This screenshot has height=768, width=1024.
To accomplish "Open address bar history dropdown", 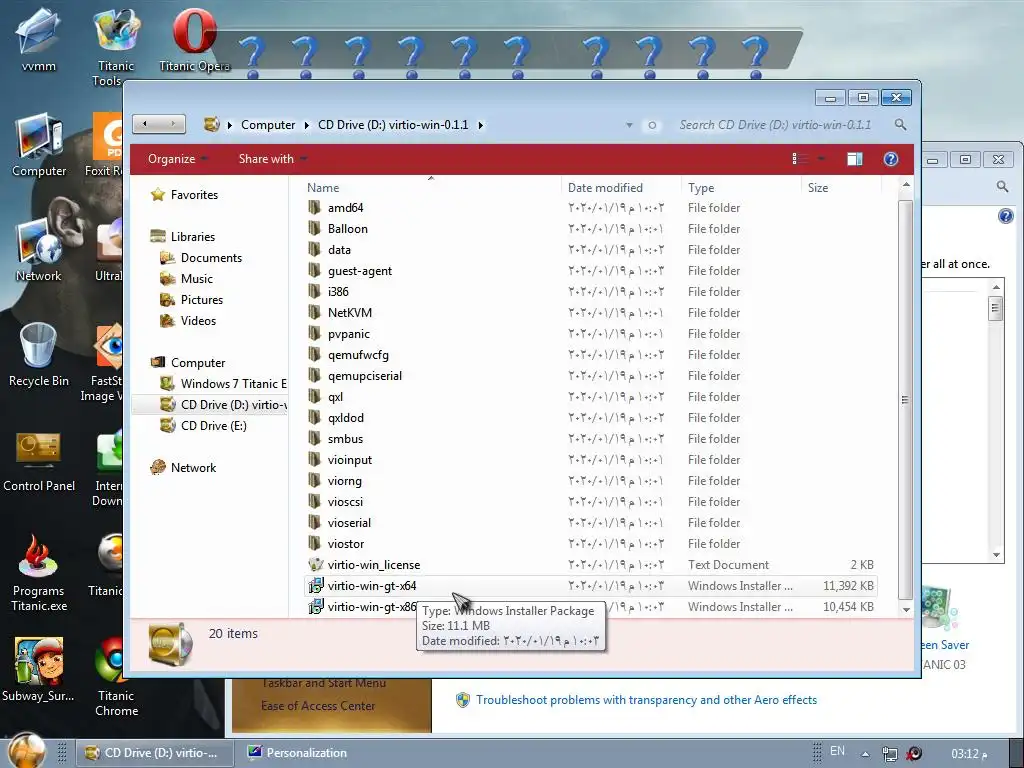I will point(629,125).
